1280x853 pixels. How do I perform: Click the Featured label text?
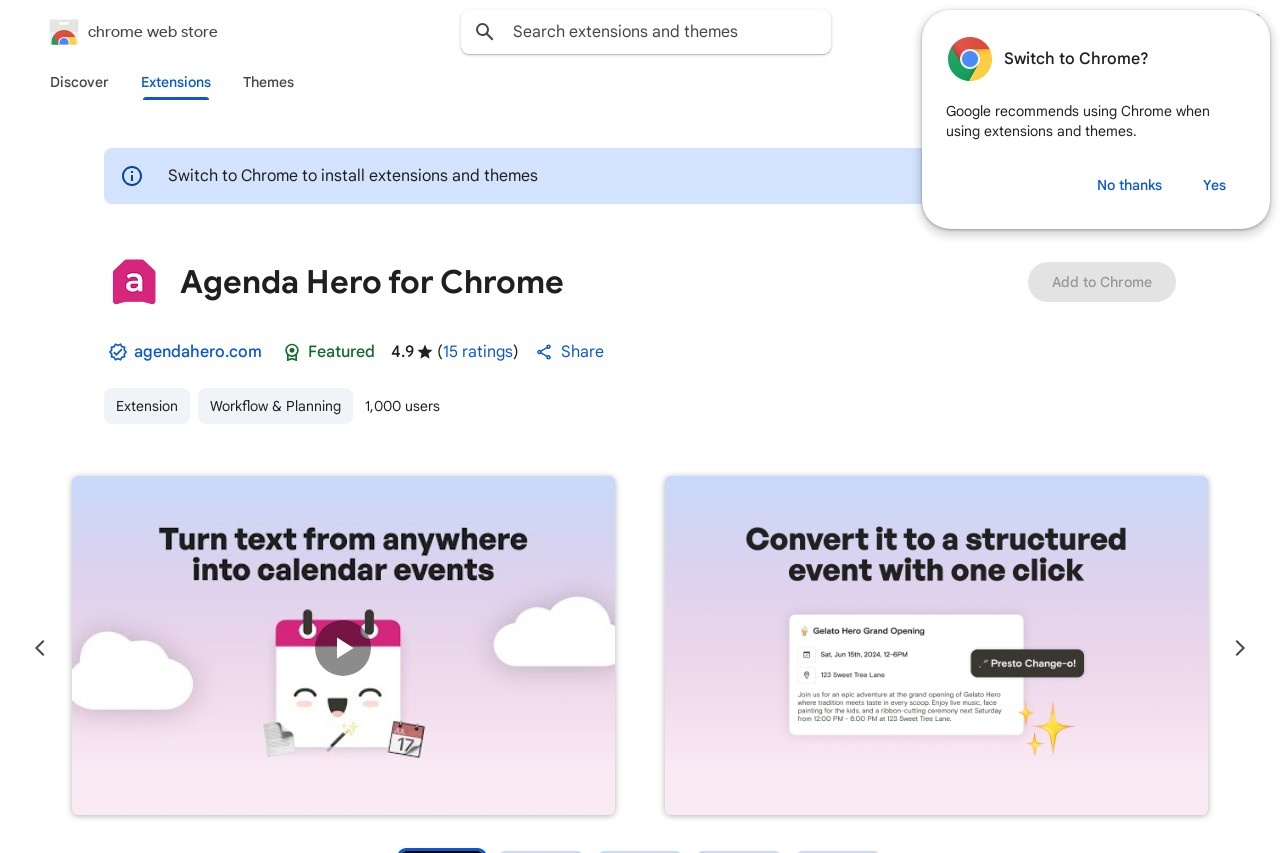coord(341,352)
